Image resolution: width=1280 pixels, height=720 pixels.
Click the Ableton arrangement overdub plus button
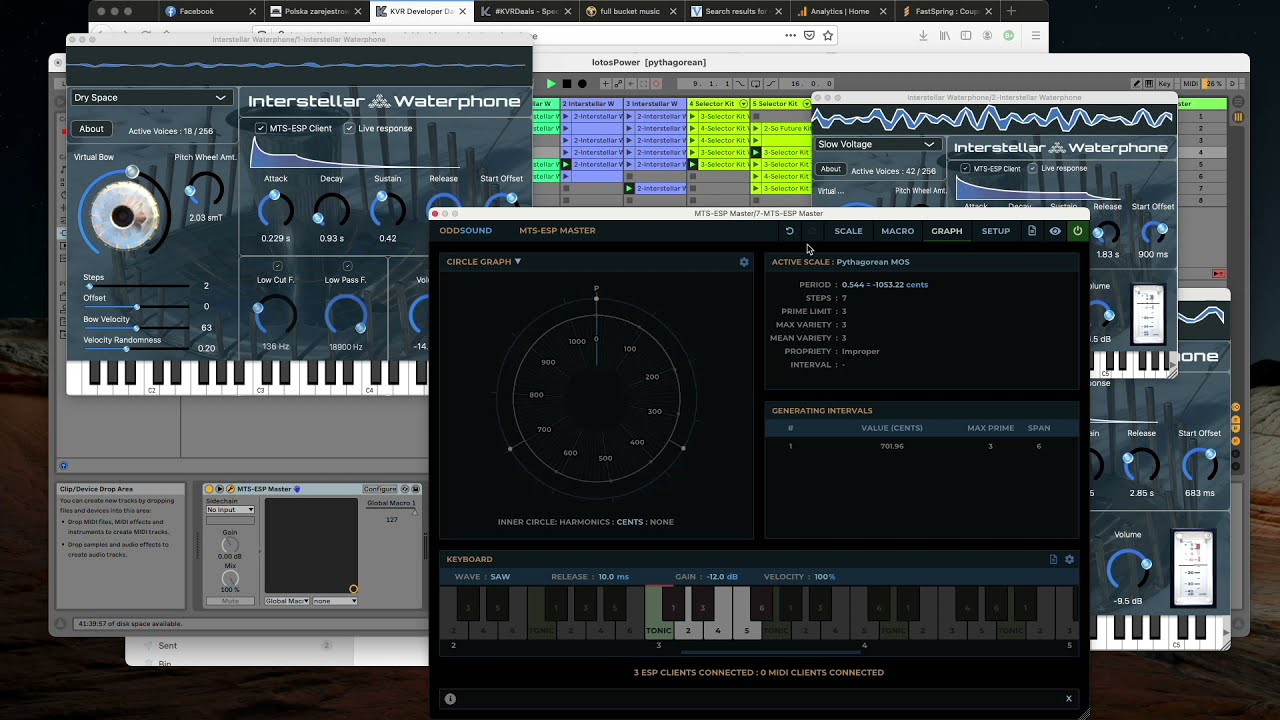coord(606,84)
